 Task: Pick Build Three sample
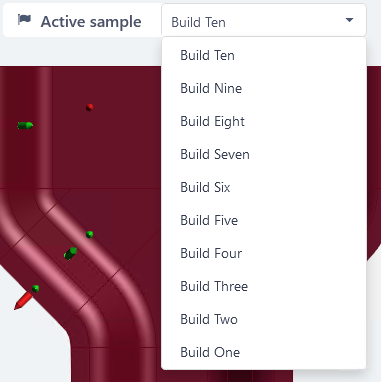point(263,286)
